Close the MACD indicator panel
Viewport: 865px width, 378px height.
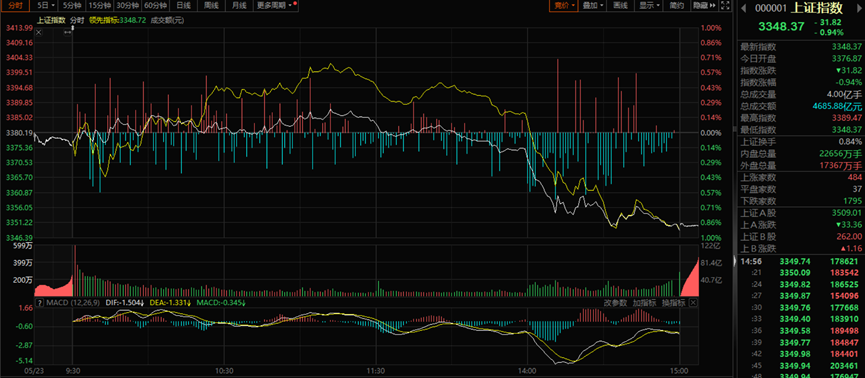tap(693, 303)
